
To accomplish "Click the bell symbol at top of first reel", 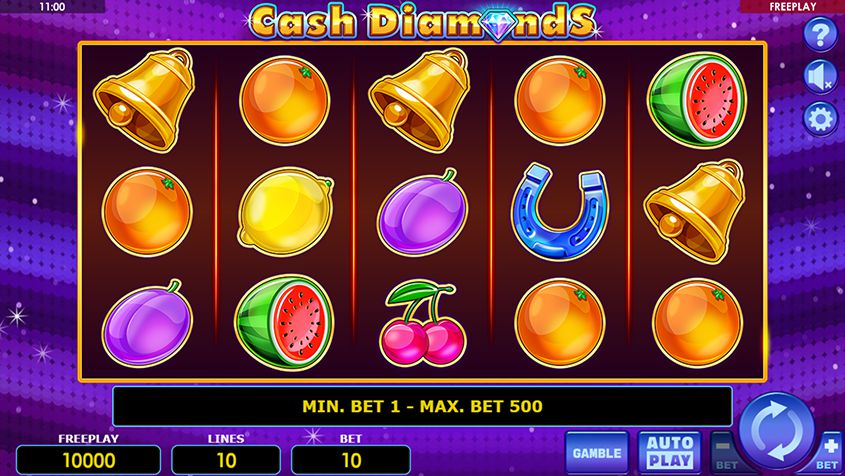I will (144, 100).
